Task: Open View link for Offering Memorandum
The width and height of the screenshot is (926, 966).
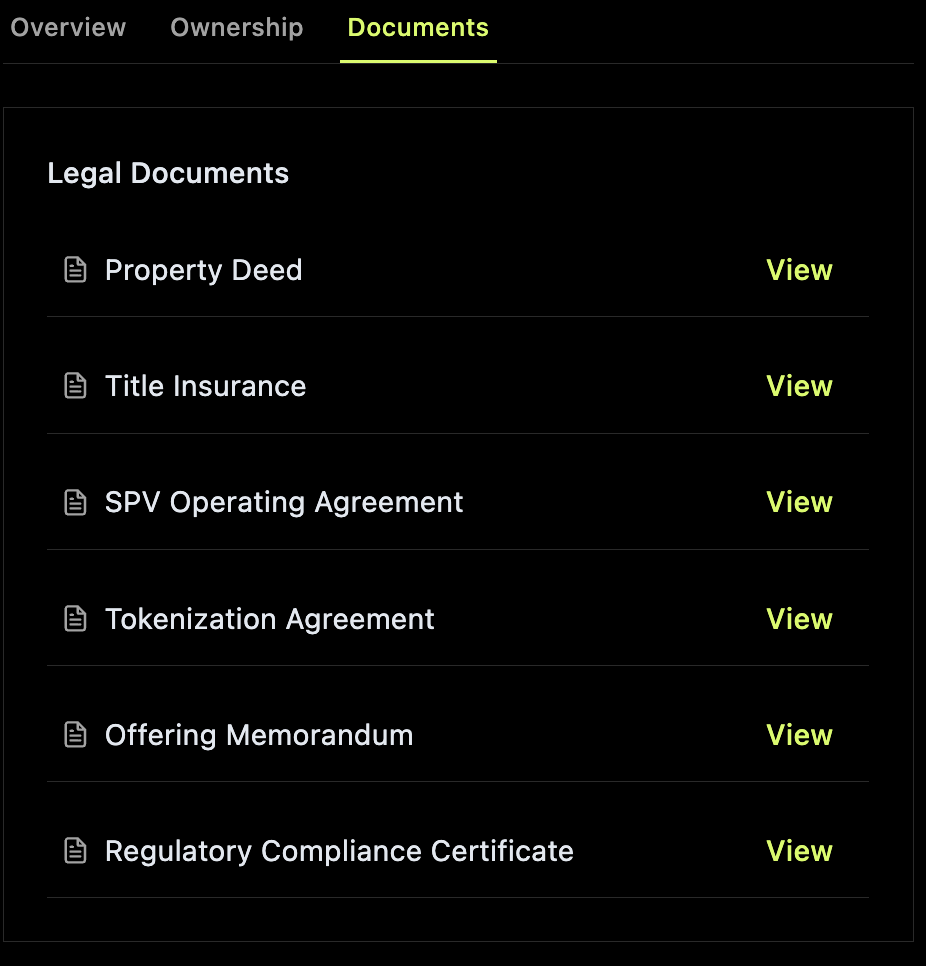Action: (799, 735)
